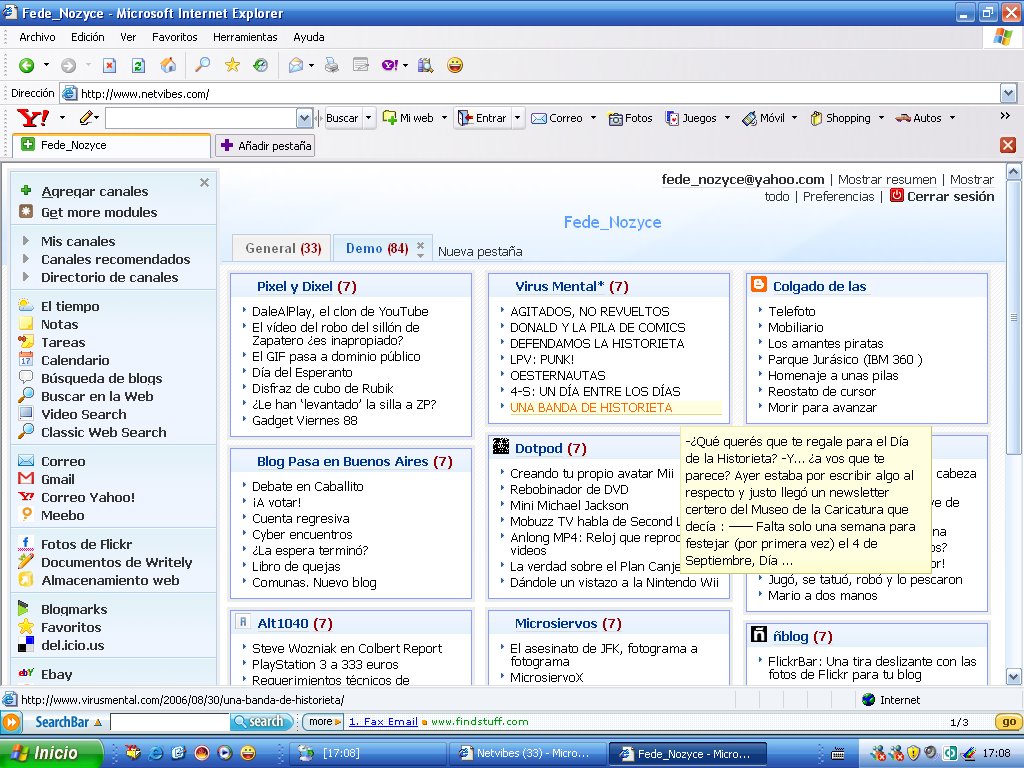Open the Get more modules link
This screenshot has height=768, width=1024.
[99, 212]
